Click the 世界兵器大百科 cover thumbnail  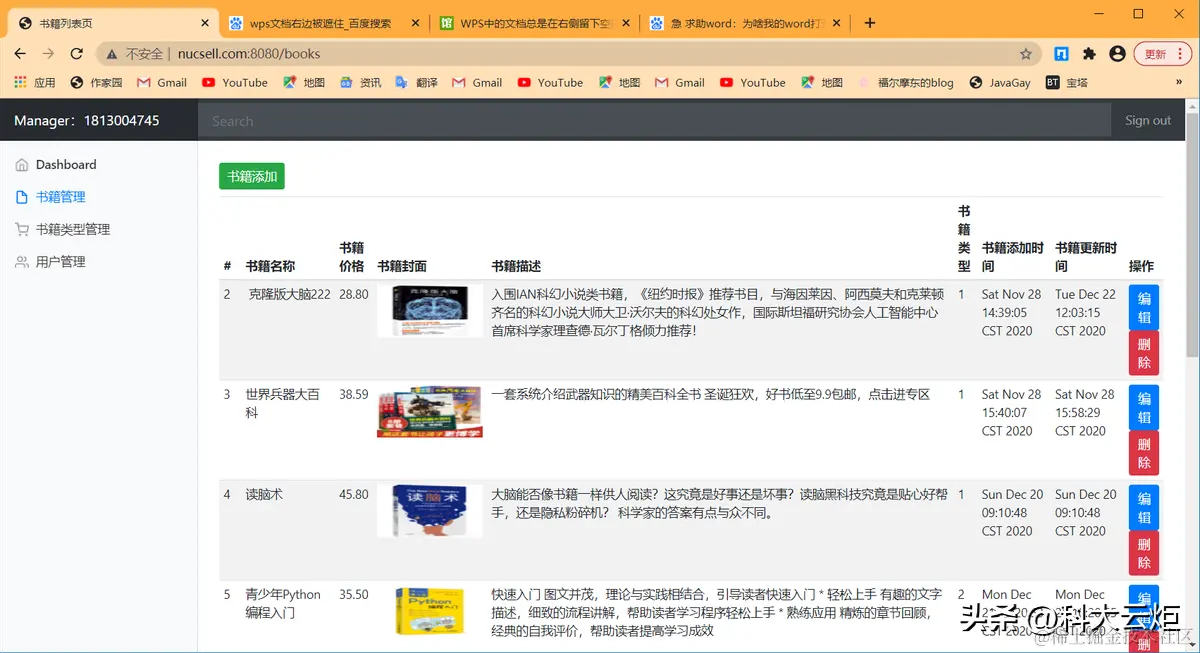tap(430, 412)
